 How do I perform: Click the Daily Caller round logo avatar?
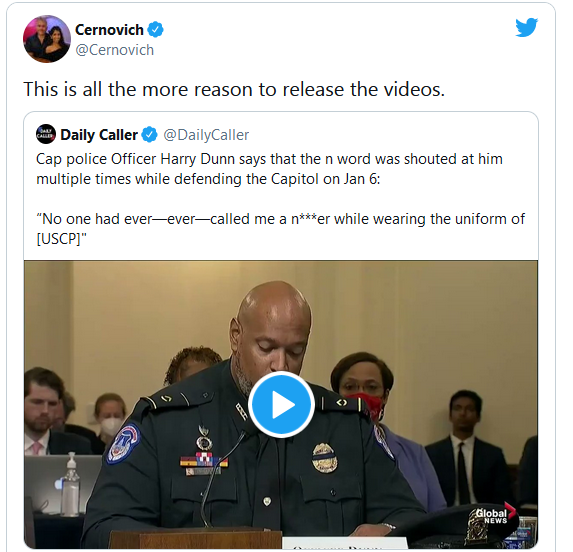pos(46,134)
